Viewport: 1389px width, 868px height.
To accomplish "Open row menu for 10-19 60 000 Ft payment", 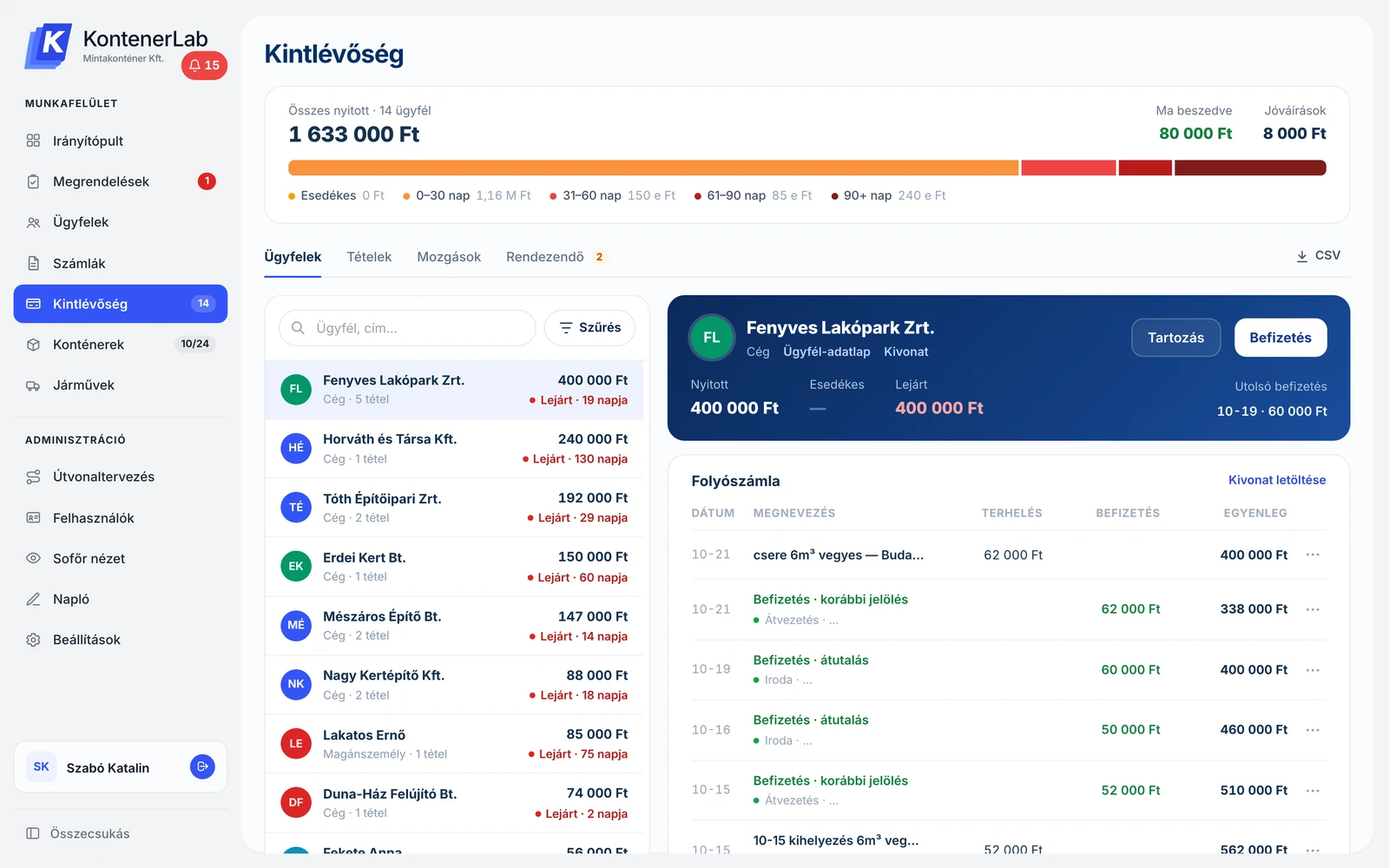I will point(1313,670).
